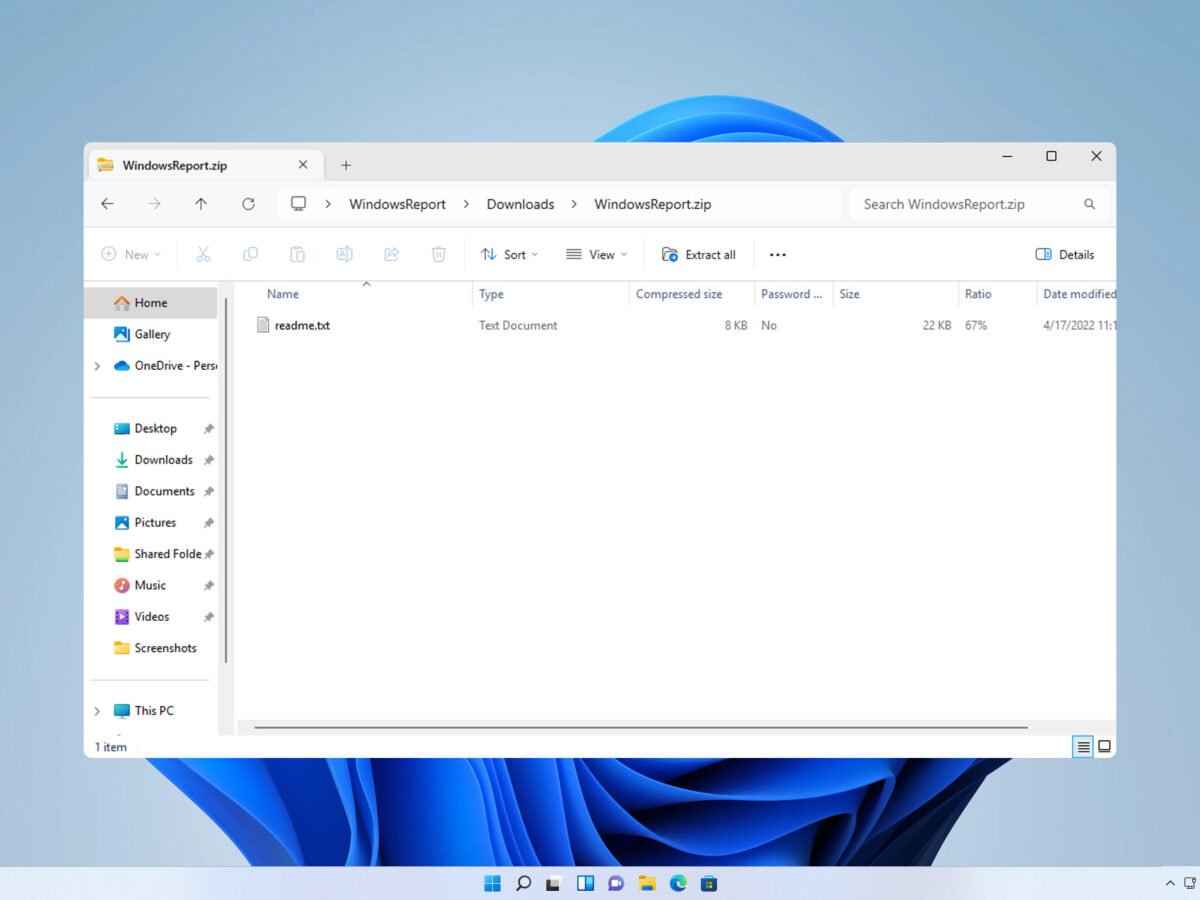Go up one folder level
Image resolution: width=1200 pixels, height=900 pixels.
[x=201, y=204]
